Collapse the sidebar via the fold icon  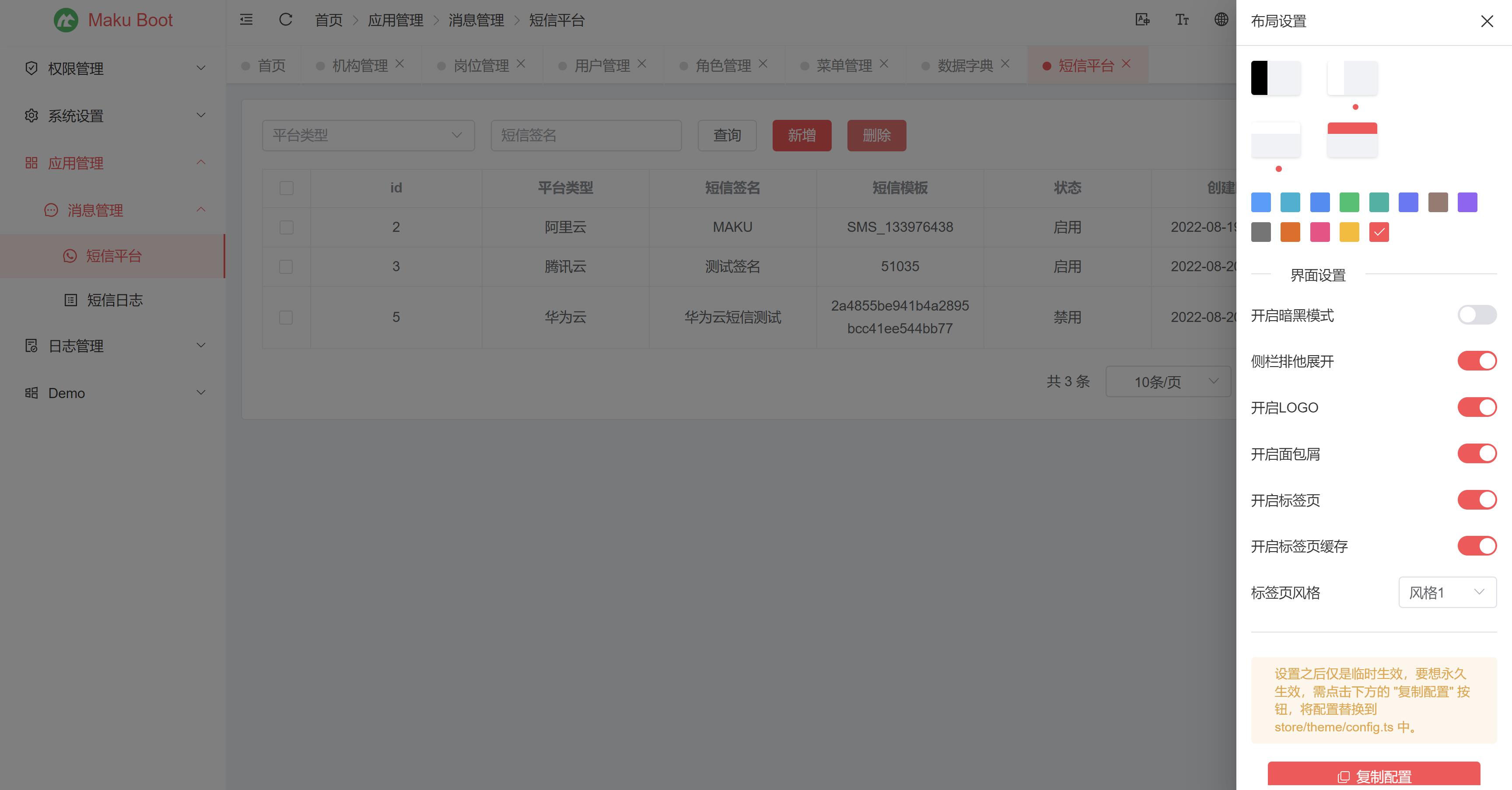[x=246, y=19]
